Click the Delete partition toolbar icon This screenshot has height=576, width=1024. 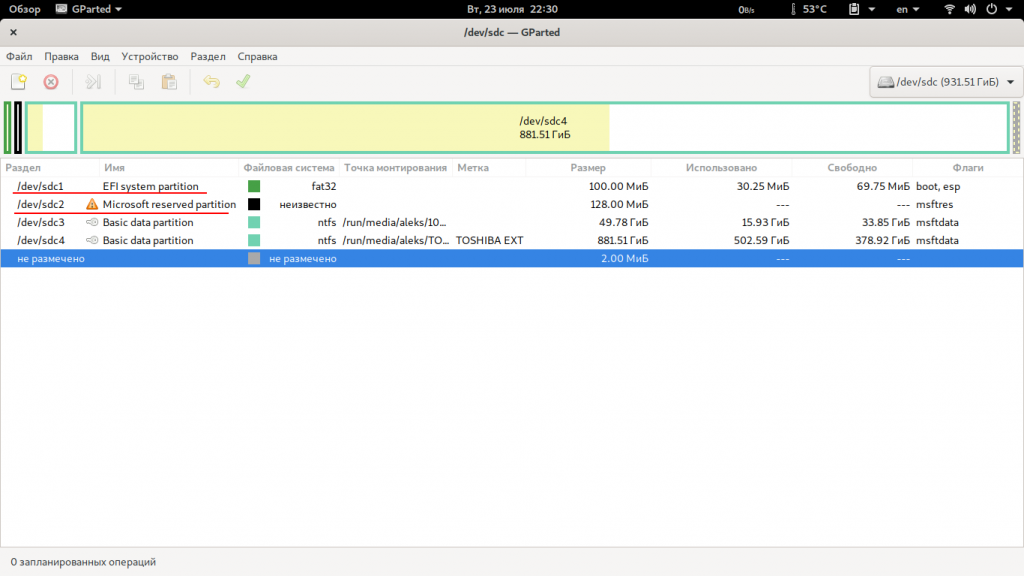(51, 82)
